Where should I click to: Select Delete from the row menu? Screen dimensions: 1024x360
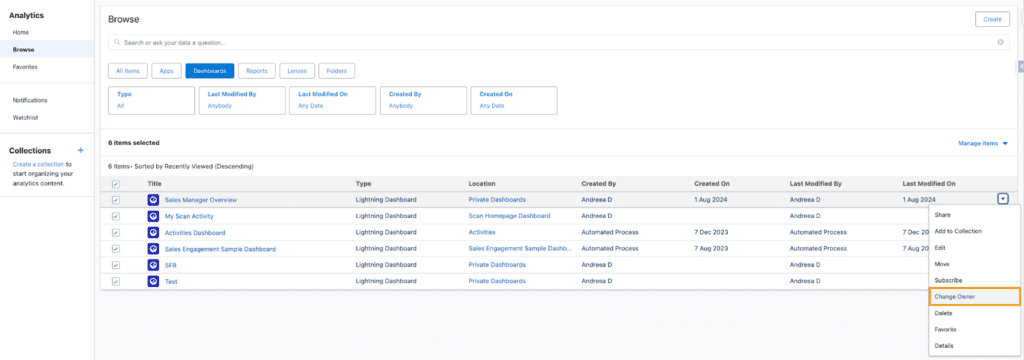pyautogui.click(x=974, y=313)
